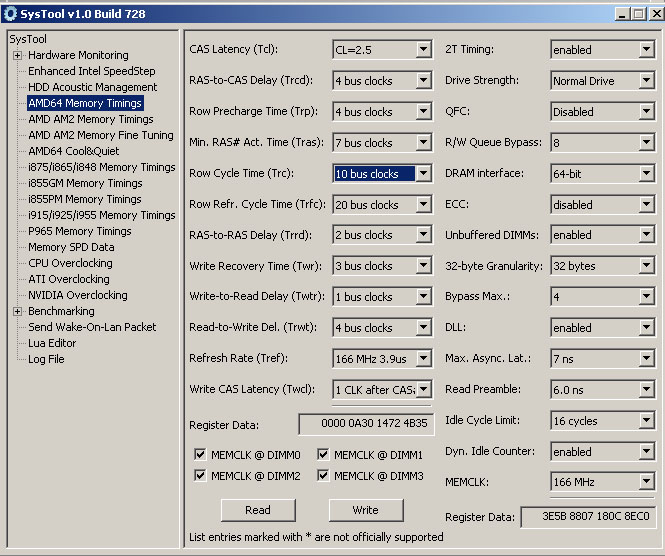Viewport: 665px width, 556px height.
Task: Open the Unbuffered DIMMs dropdown
Action: [603, 235]
